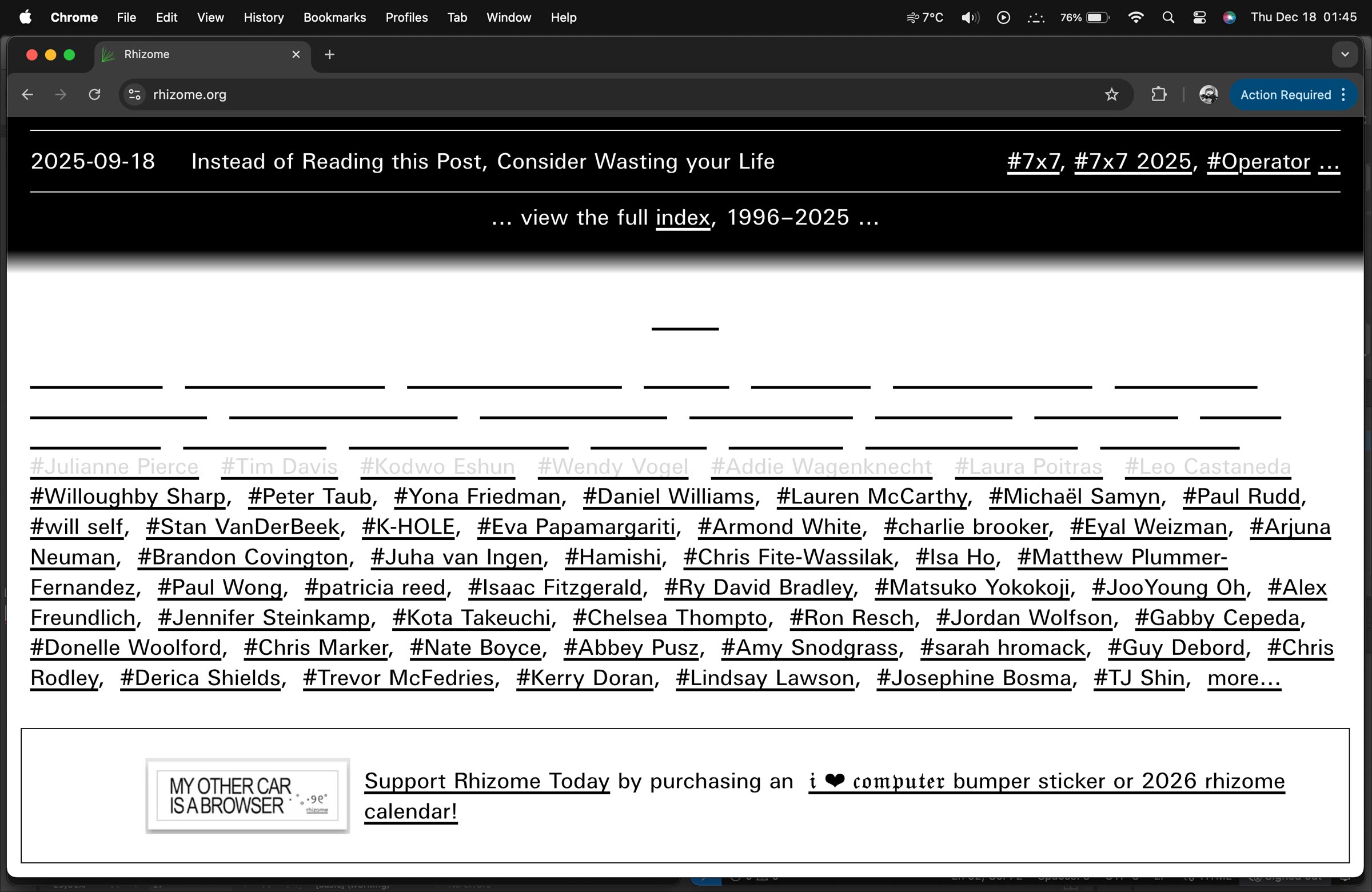Screen dimensions: 1372x892
Task: Open the full index link
Action: 683,218
